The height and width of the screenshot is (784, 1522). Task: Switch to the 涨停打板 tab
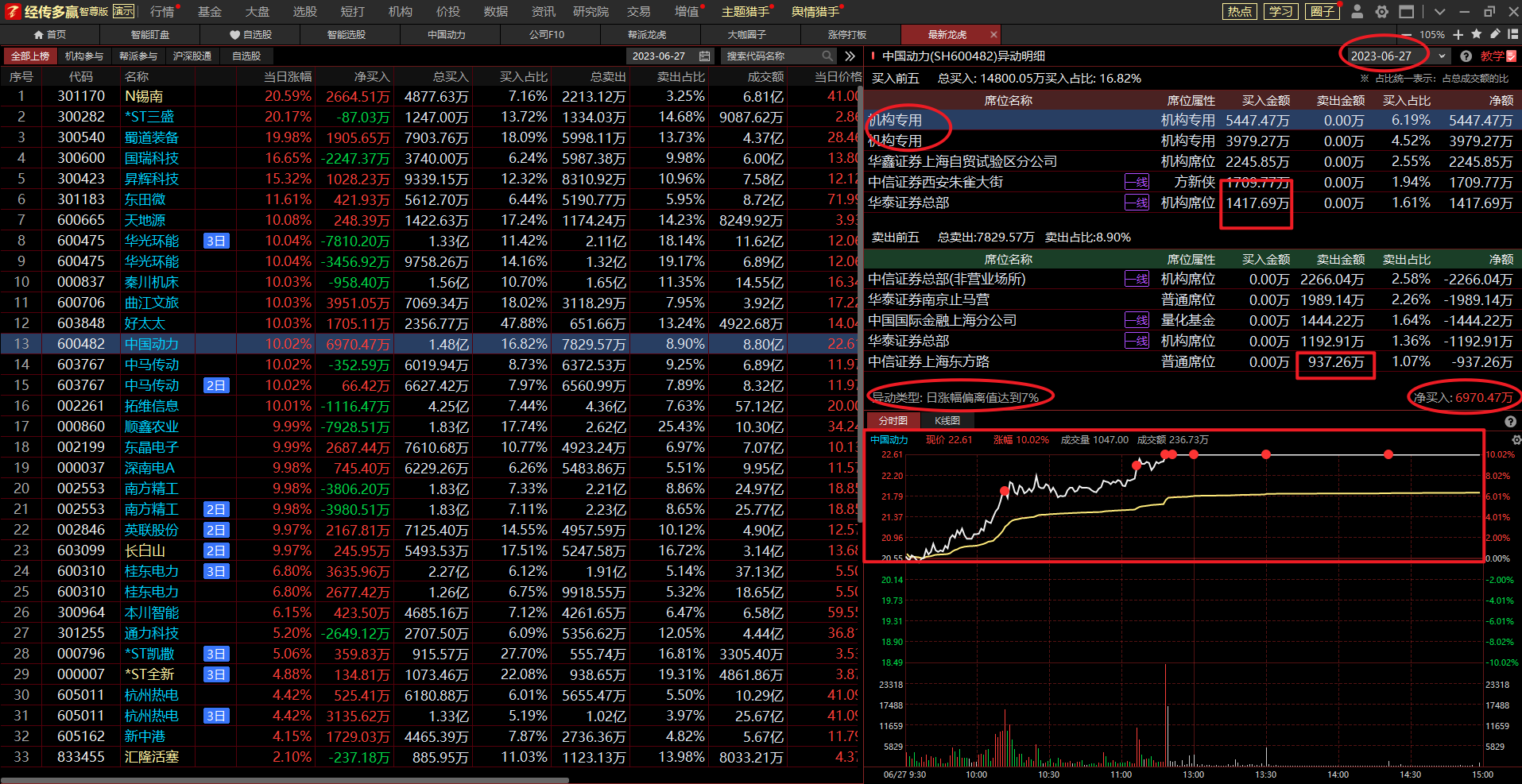[847, 35]
